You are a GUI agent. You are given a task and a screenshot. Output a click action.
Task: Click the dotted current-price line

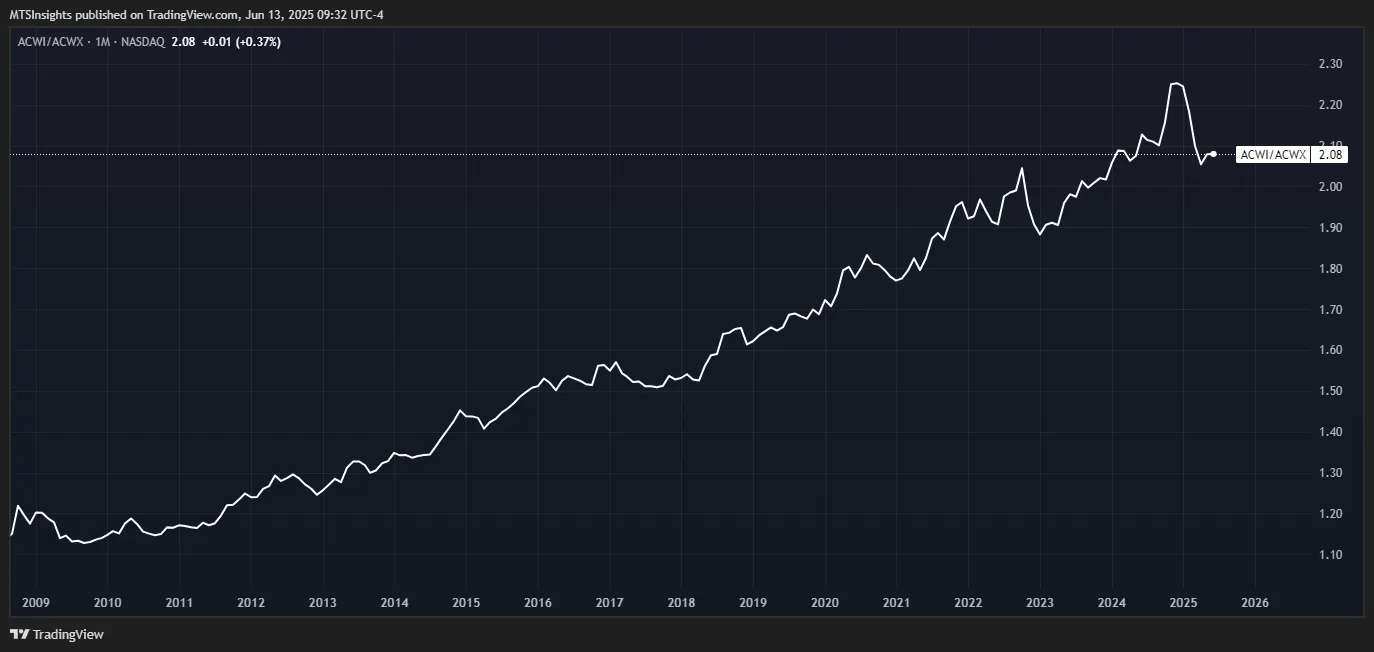click(600, 154)
